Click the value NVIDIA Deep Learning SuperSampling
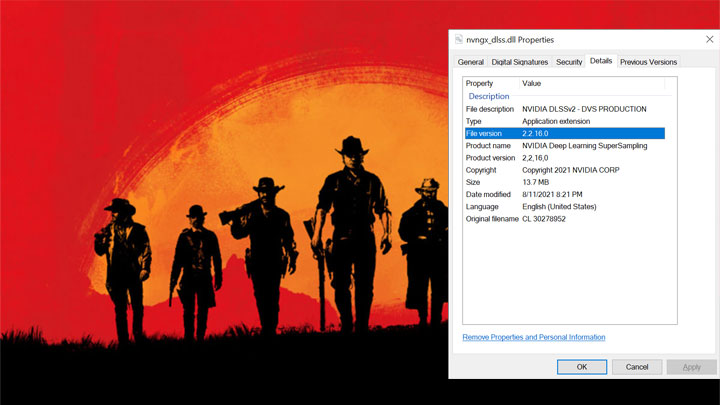Screen dimensions: 720x405 [x=585, y=146]
